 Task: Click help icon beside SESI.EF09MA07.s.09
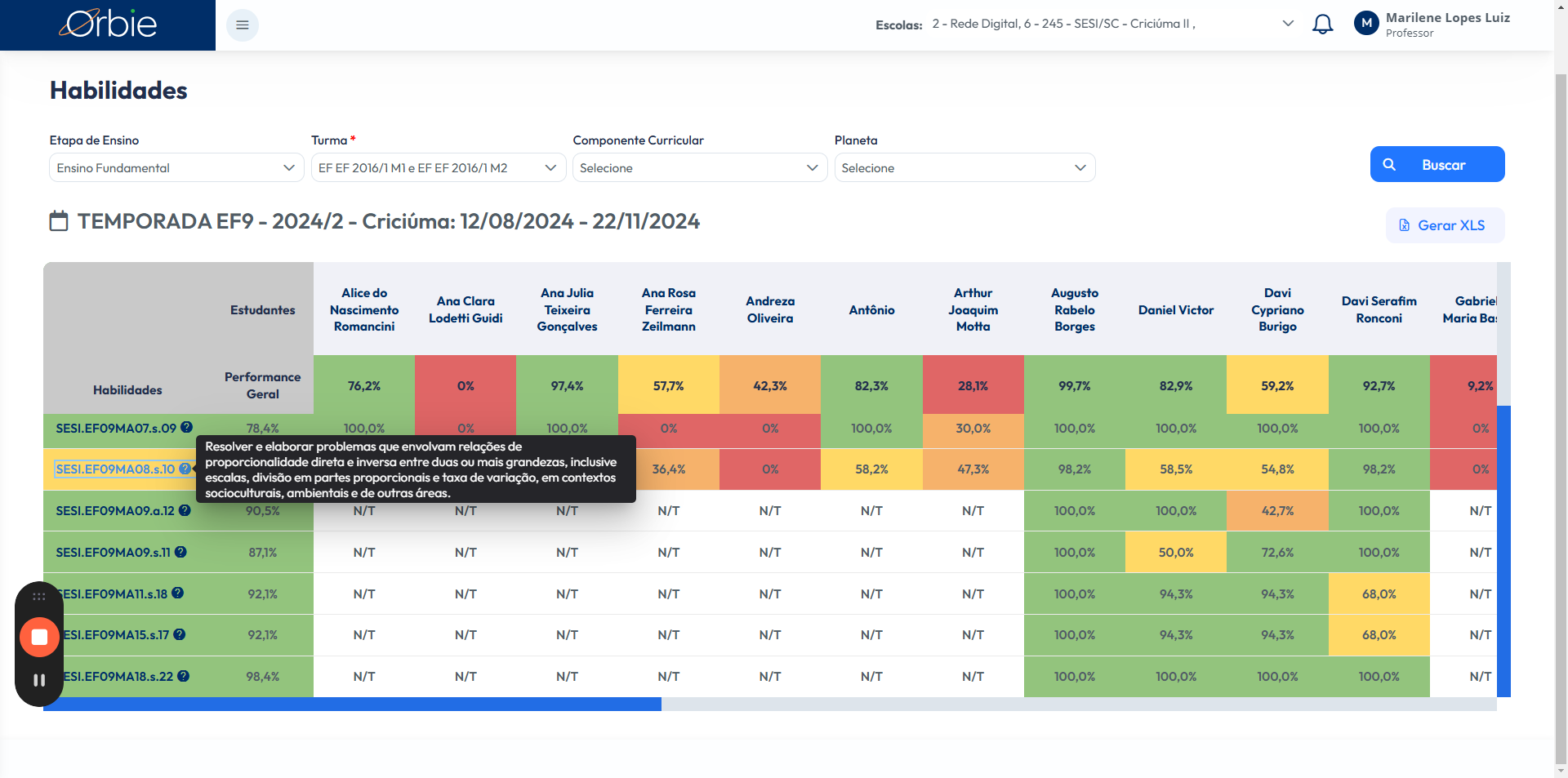coord(187,427)
